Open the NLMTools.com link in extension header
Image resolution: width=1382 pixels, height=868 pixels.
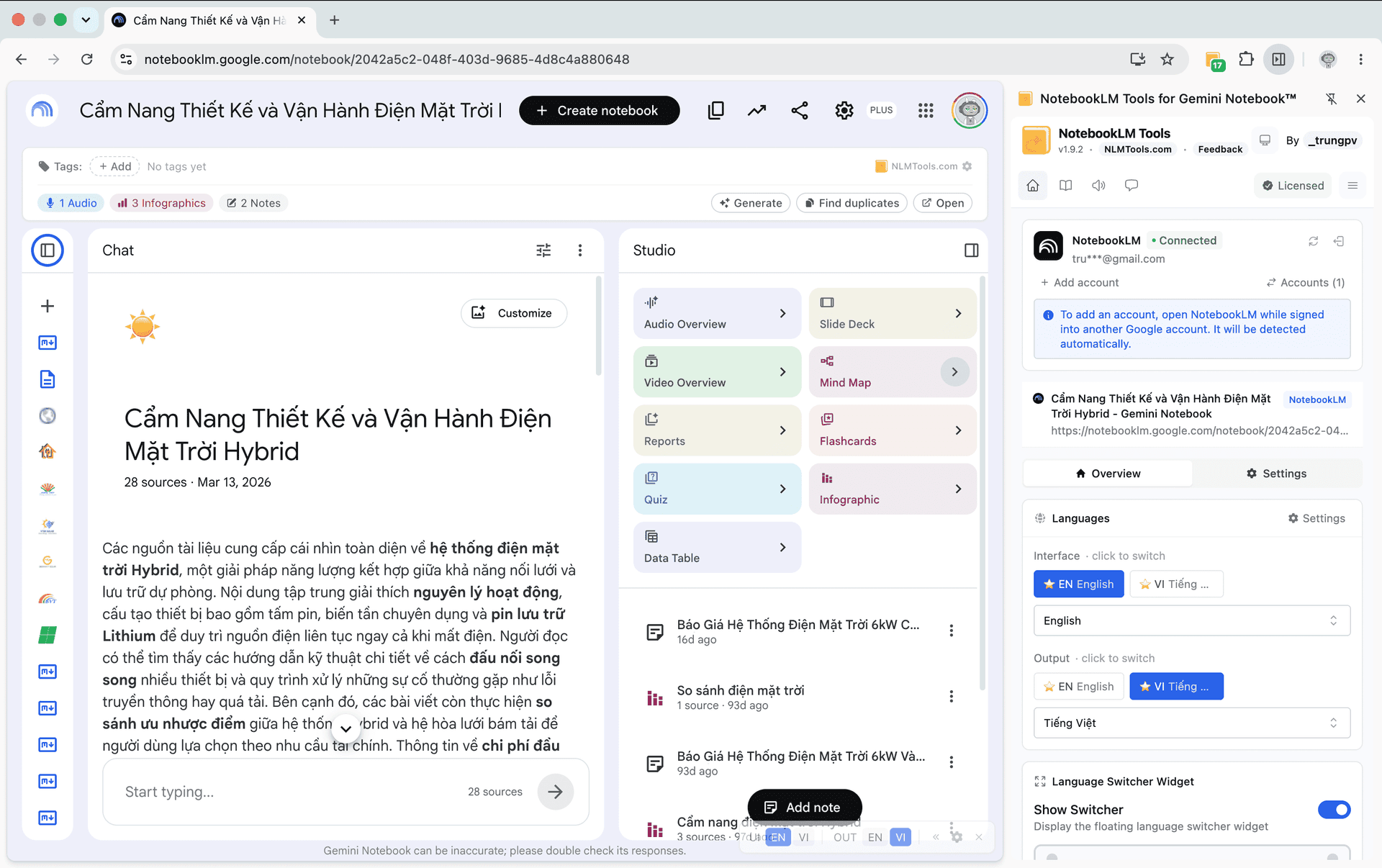click(x=1137, y=149)
